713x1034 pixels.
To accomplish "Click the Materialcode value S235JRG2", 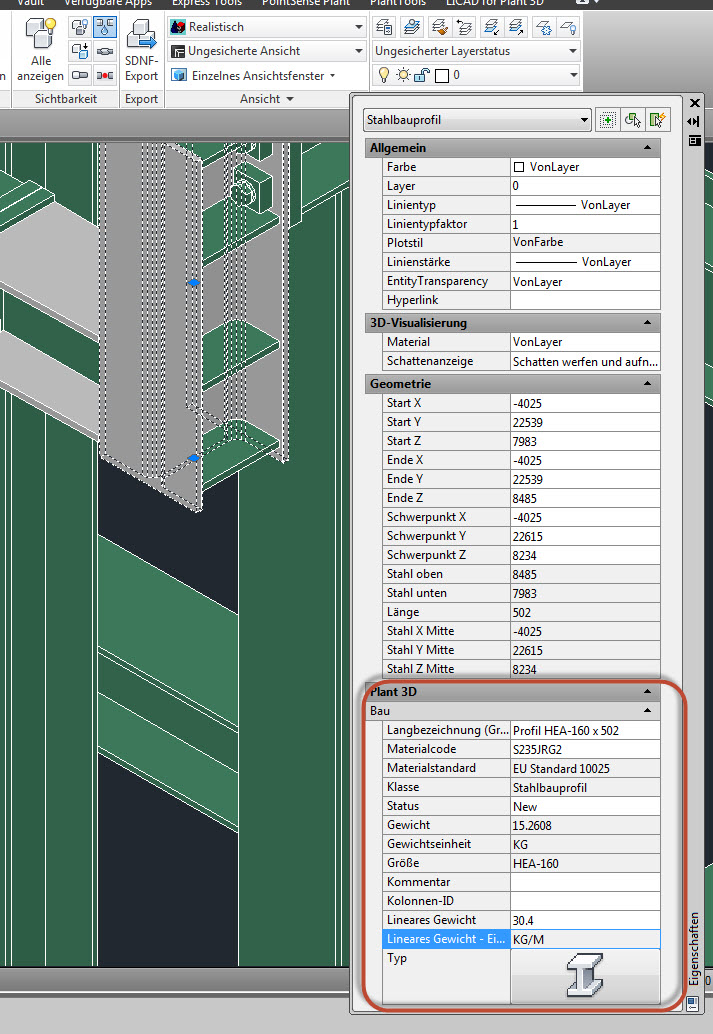I will (x=585, y=749).
